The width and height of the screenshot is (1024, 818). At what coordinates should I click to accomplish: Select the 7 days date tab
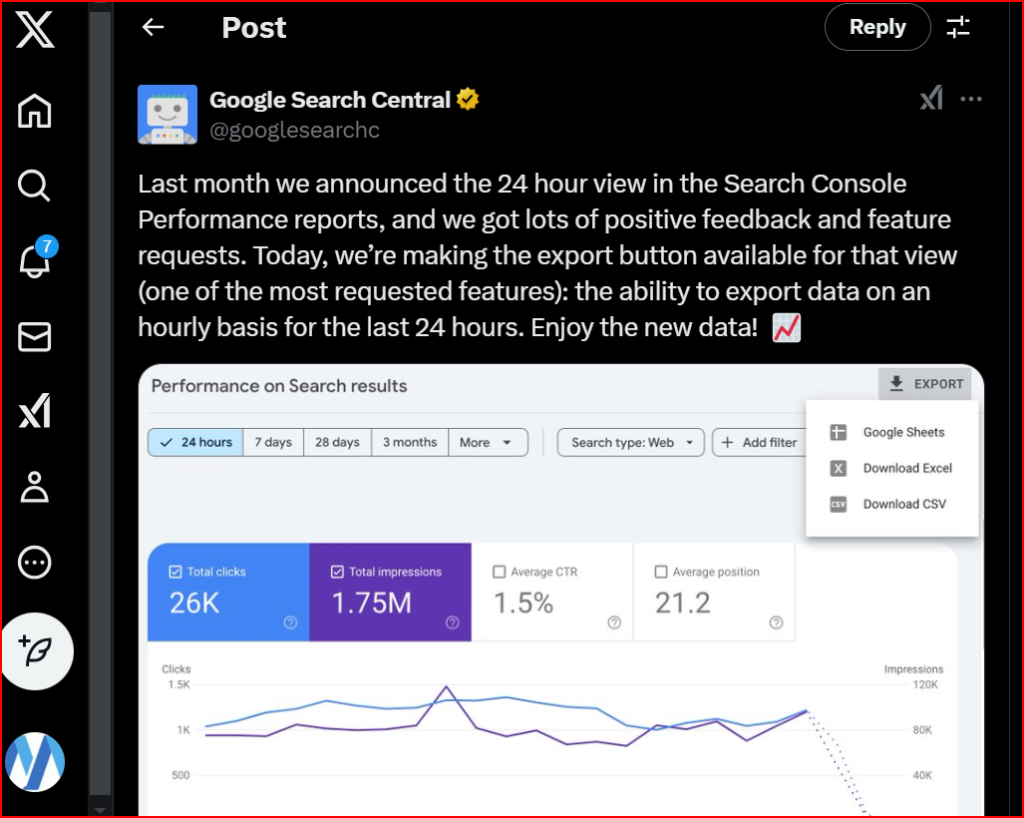[273, 443]
